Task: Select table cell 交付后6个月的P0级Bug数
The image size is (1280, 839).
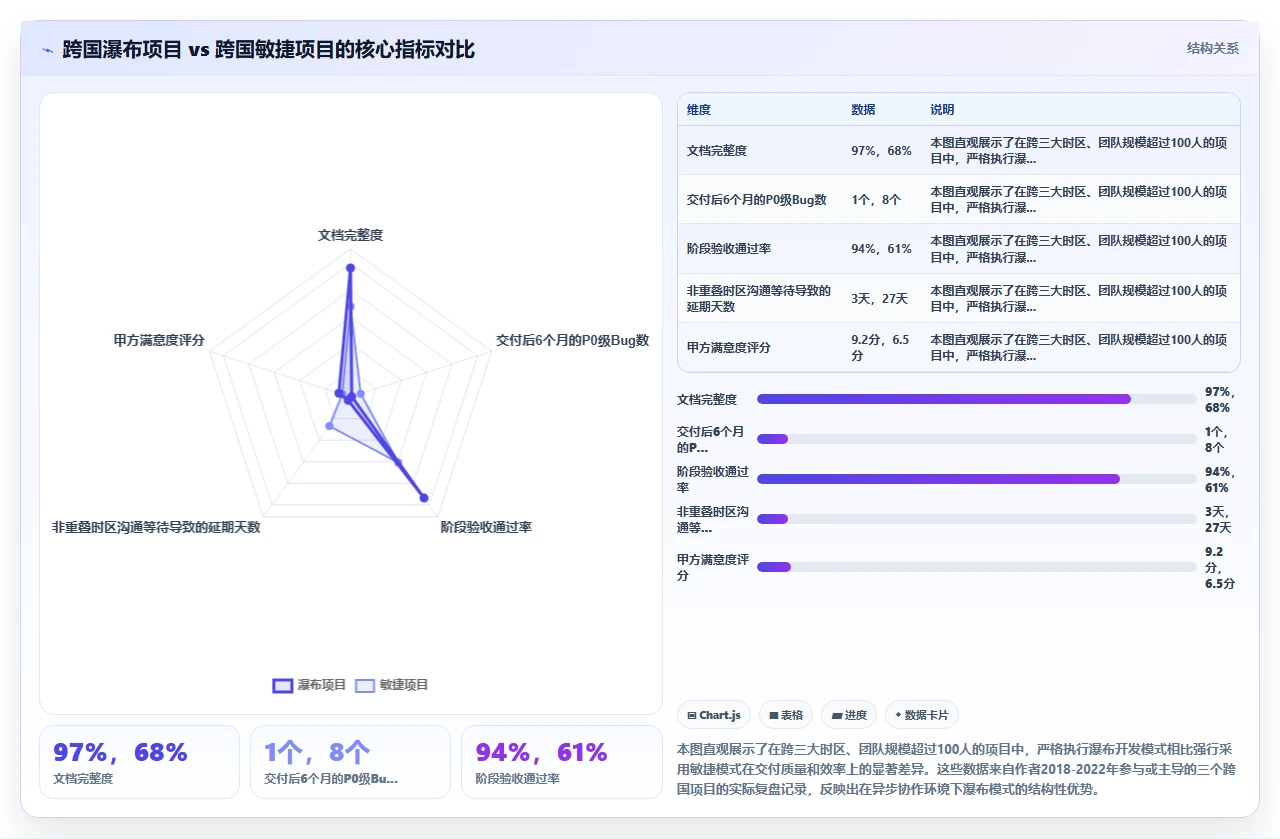Action: click(x=756, y=200)
